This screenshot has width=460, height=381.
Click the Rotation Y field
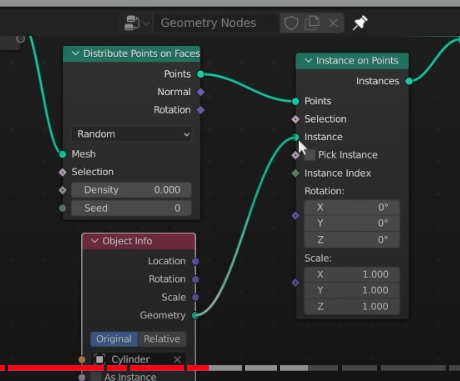[352, 223]
